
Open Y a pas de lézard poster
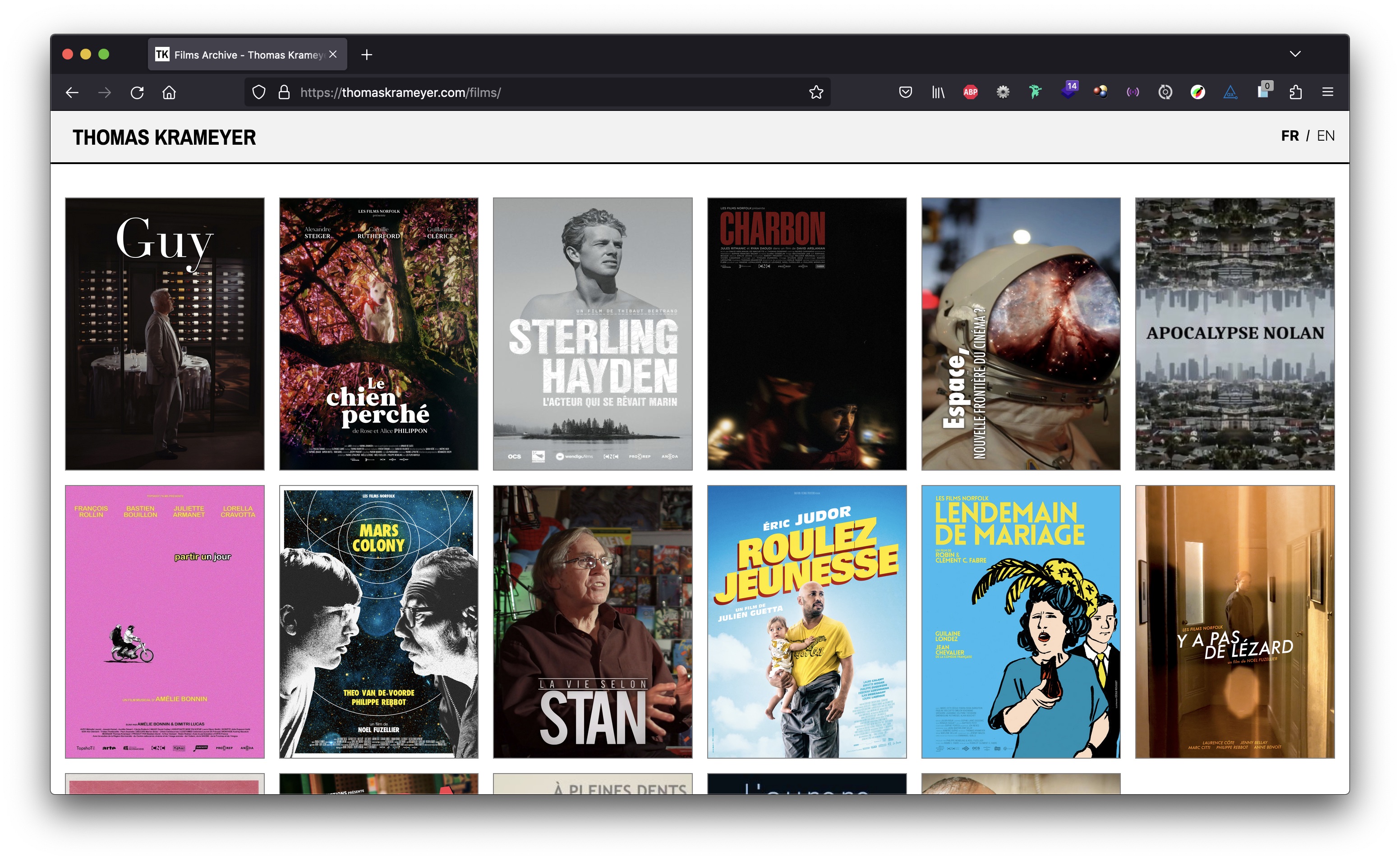pos(1235,622)
